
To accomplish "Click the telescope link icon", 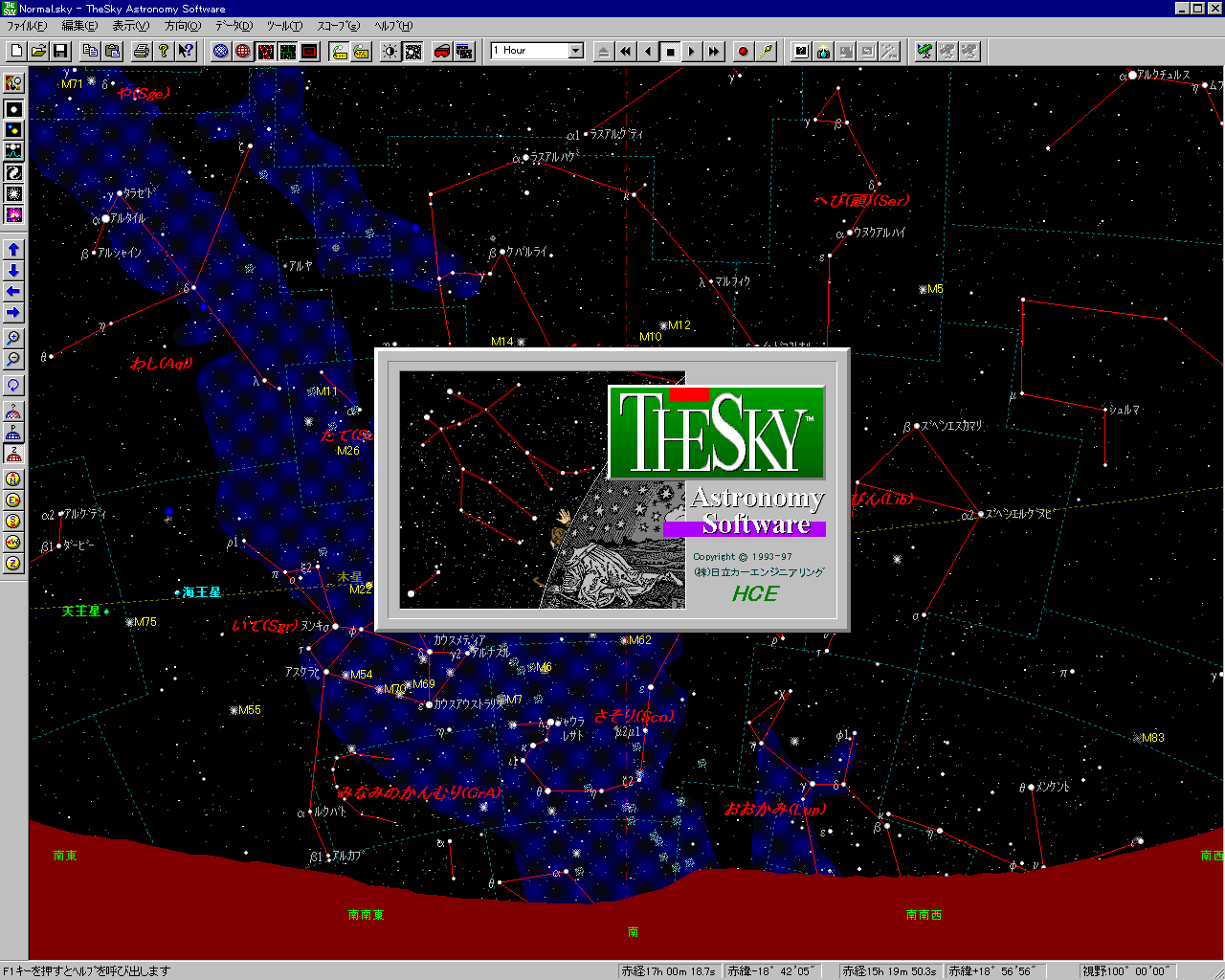I will click(x=924, y=51).
